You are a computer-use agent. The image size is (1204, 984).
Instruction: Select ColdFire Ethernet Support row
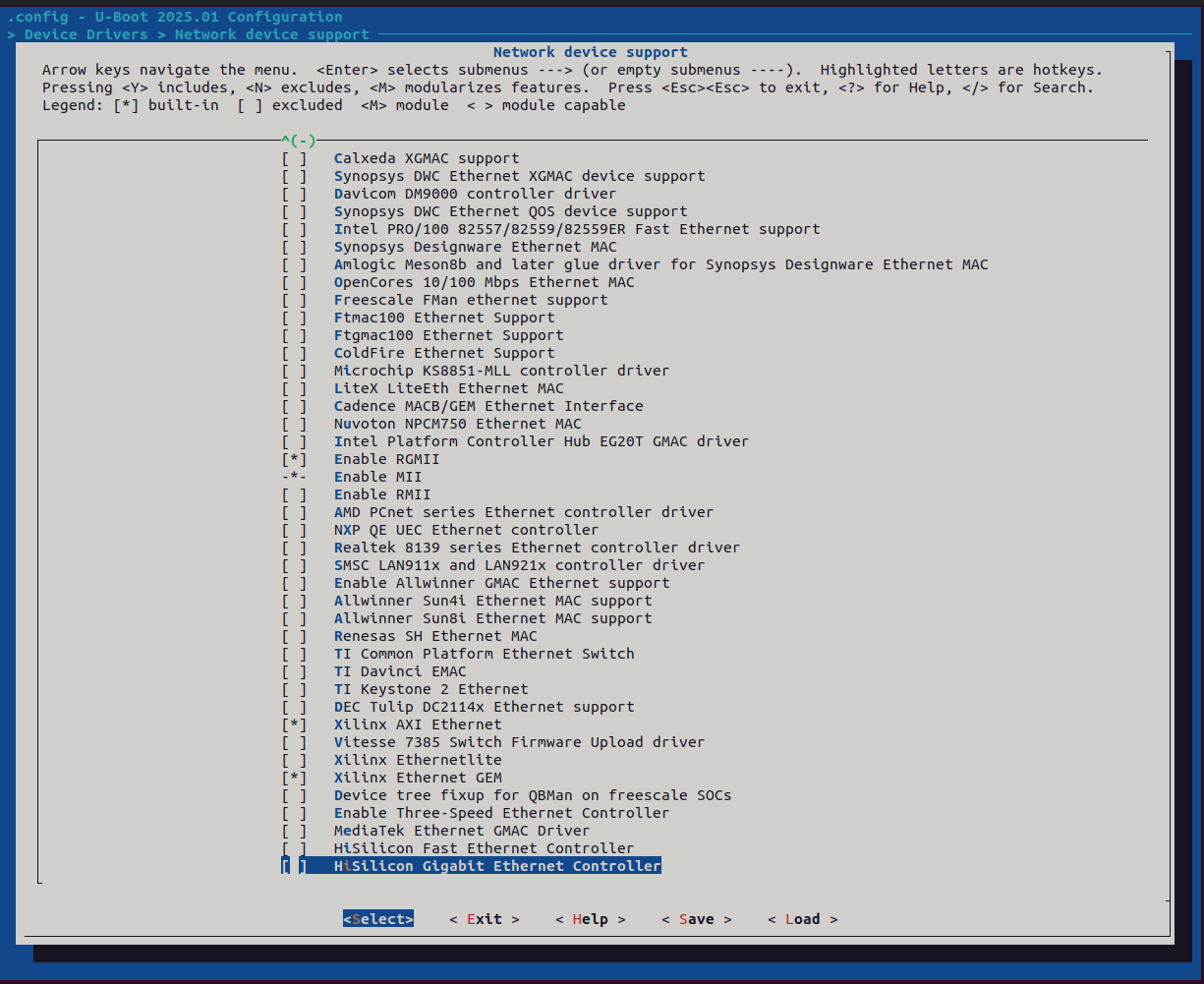[444, 353]
